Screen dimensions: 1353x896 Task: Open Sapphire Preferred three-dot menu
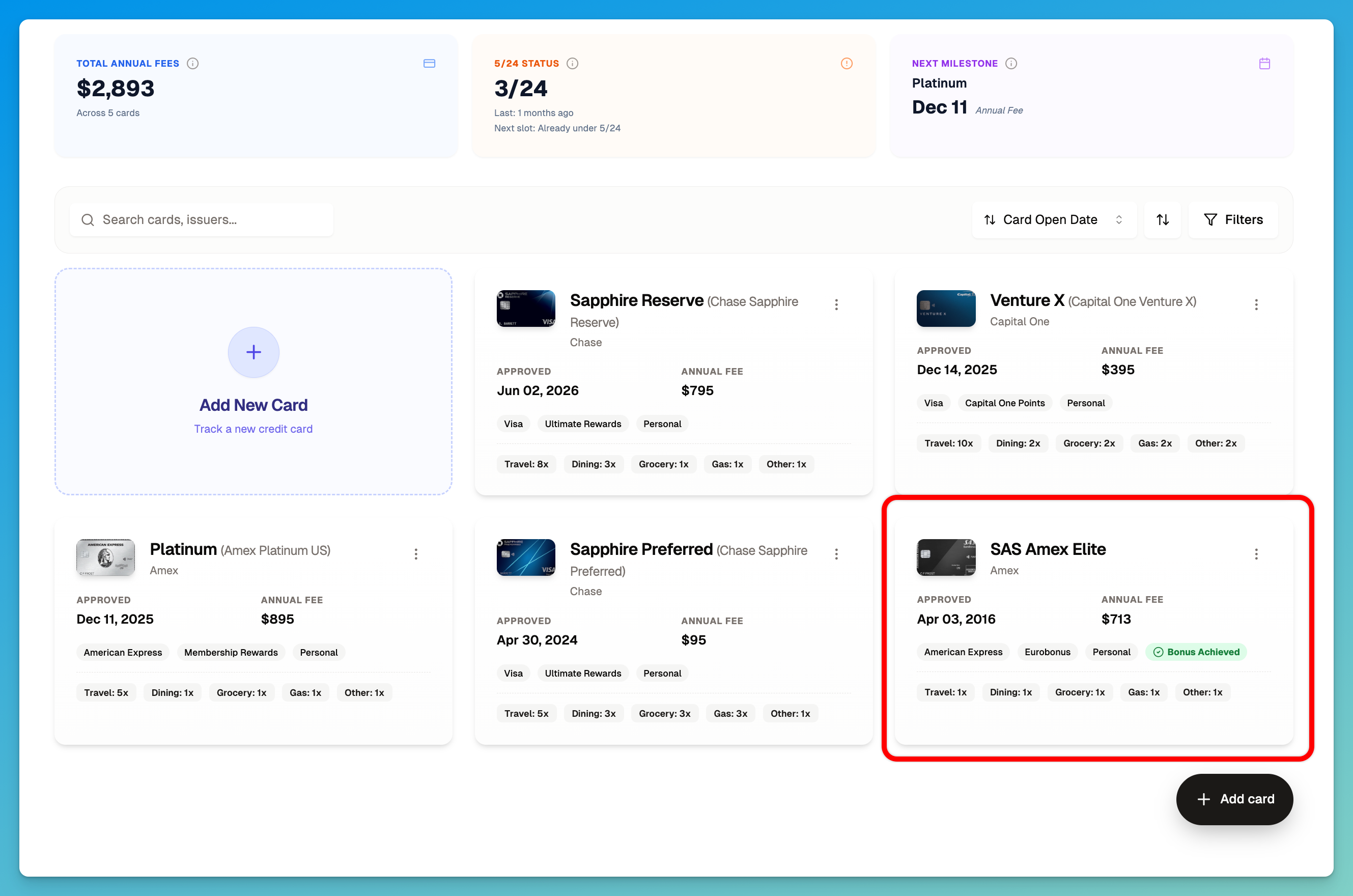836,554
